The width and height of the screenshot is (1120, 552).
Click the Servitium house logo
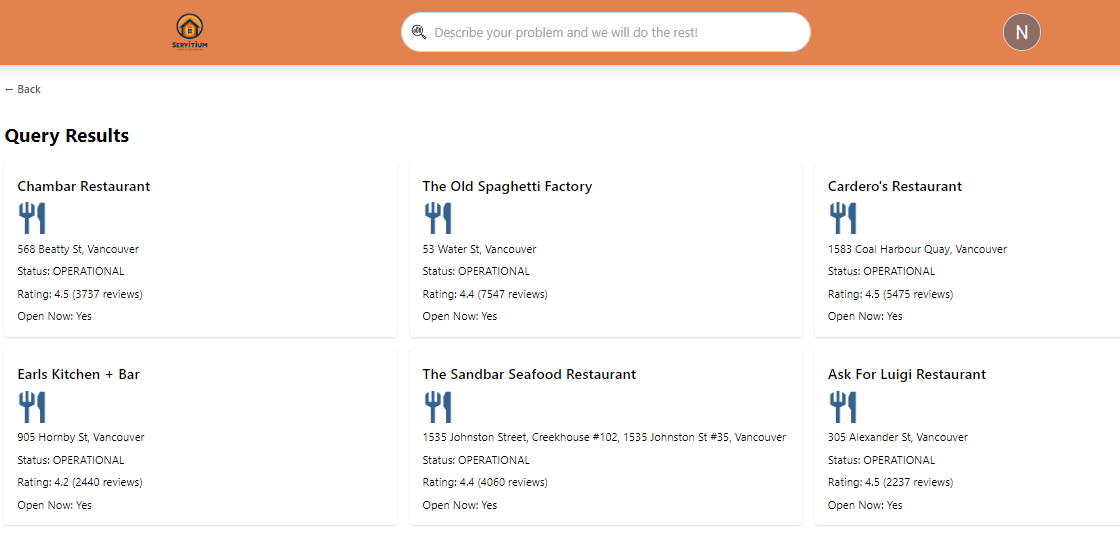tap(190, 32)
